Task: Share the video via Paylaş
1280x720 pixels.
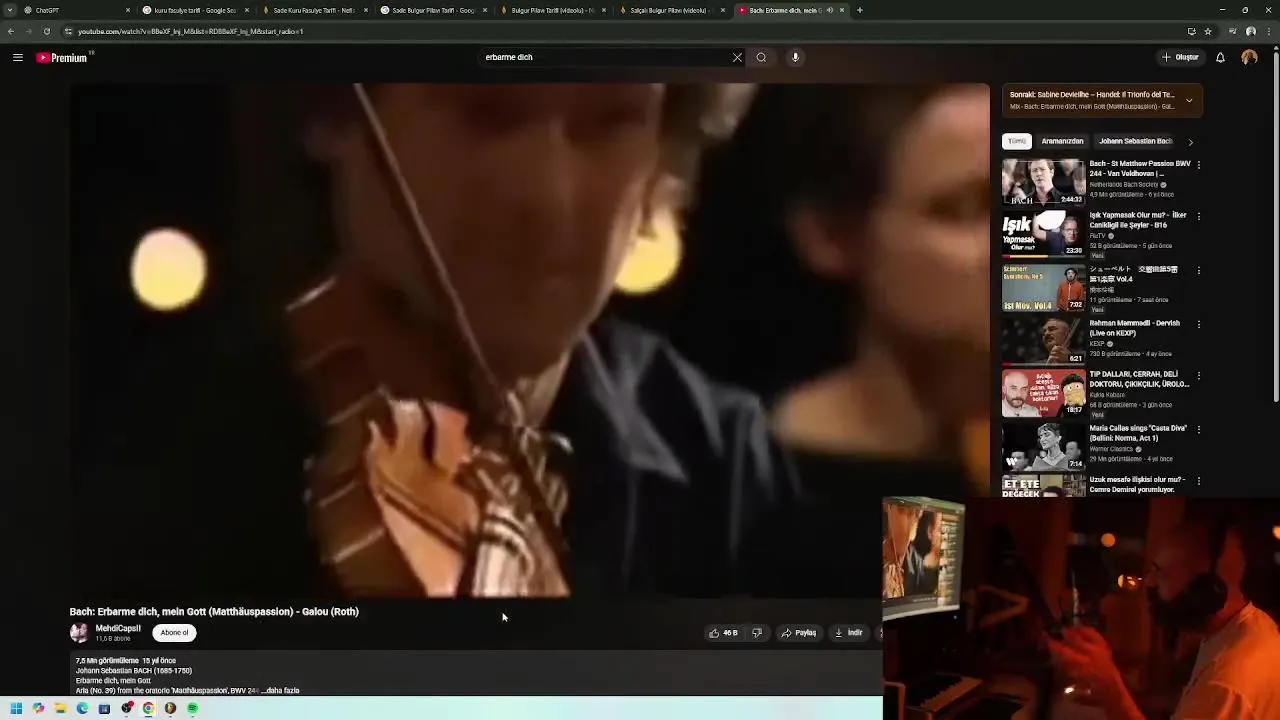Action: pyautogui.click(x=799, y=633)
